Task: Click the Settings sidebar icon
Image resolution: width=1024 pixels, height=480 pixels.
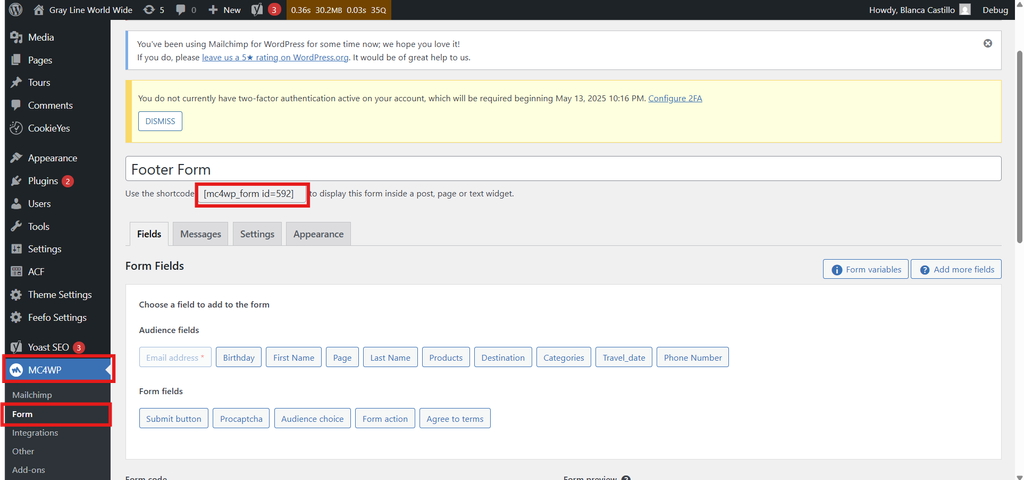Action: (17, 249)
